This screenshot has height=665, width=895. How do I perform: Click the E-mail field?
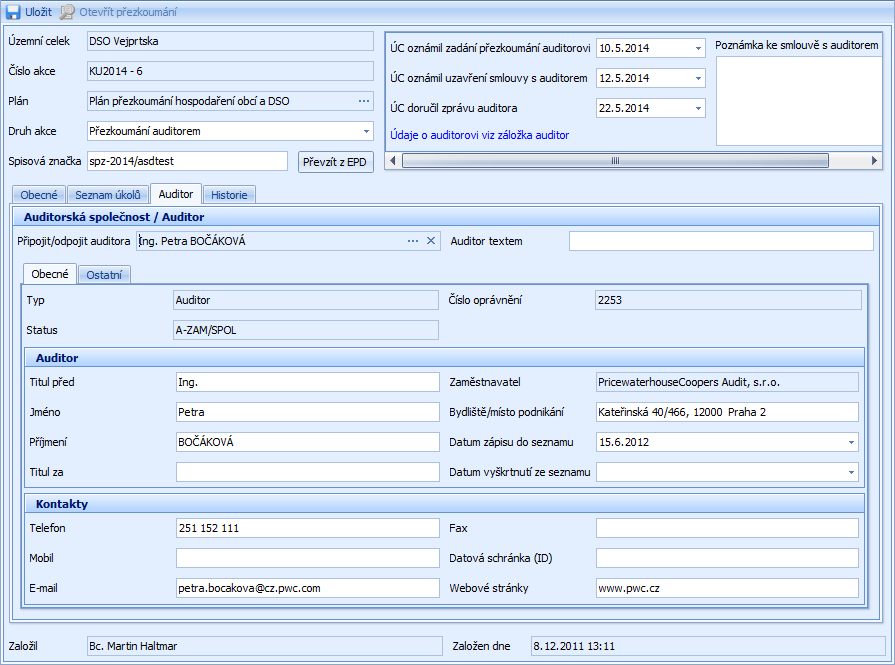(x=308, y=588)
